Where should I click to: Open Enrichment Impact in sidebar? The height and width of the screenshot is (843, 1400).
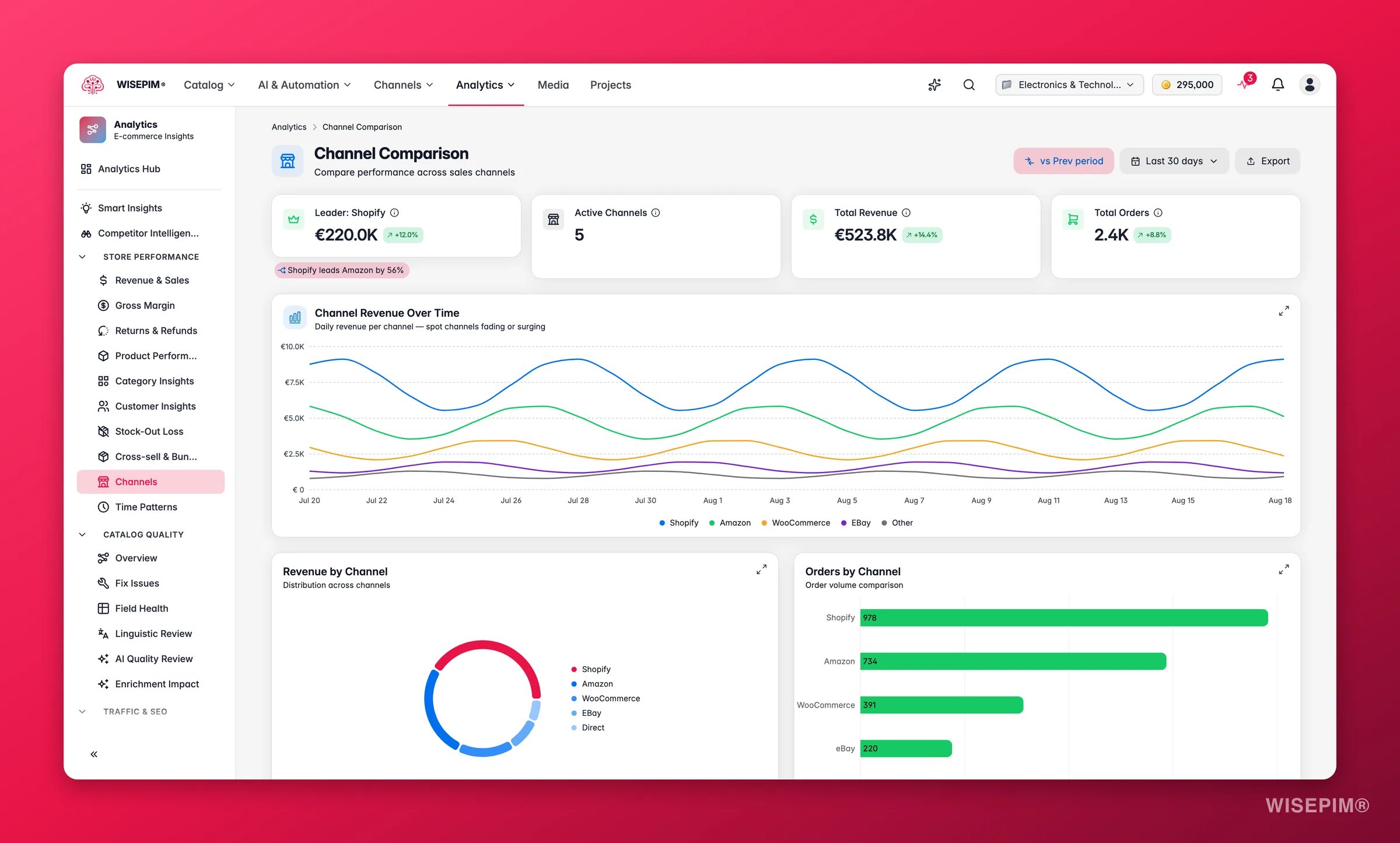point(150,684)
